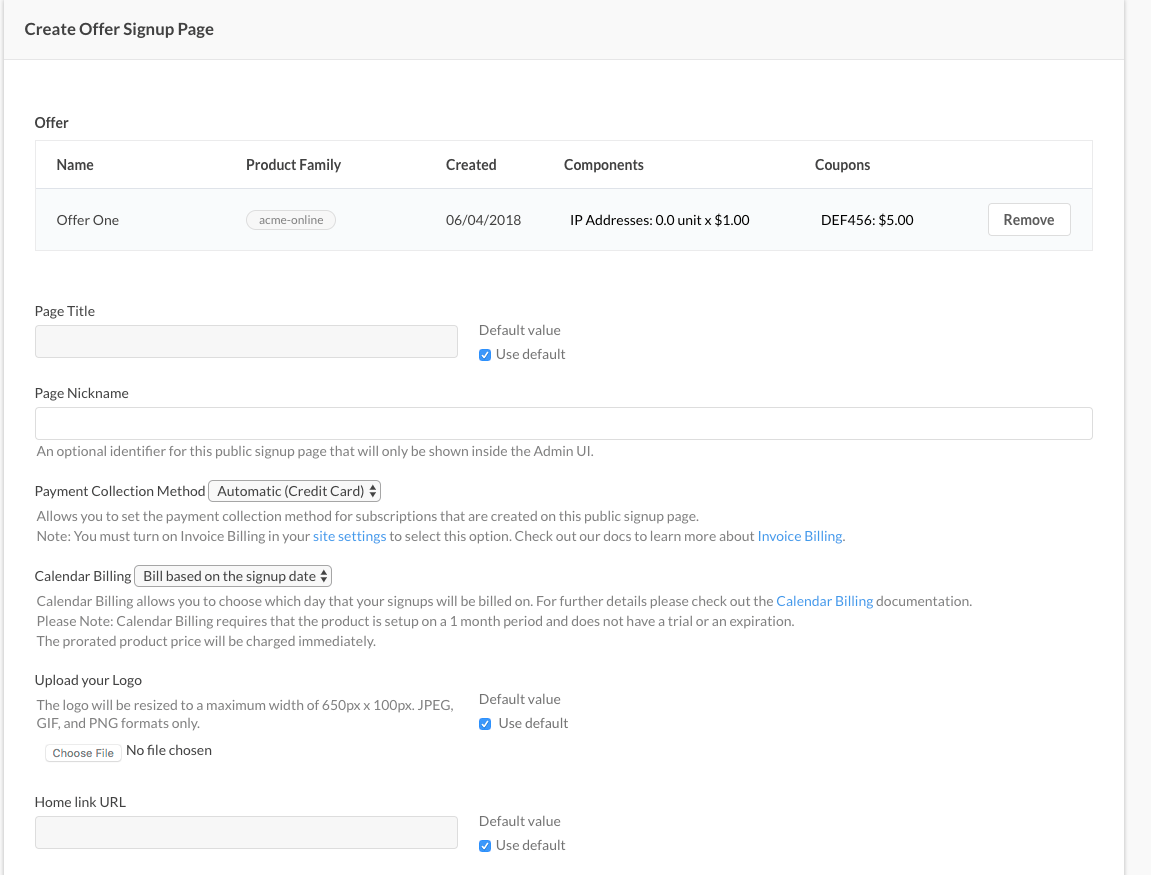Image resolution: width=1151 pixels, height=875 pixels.
Task: Open the Calendar Billing documentation link
Action: coord(824,601)
